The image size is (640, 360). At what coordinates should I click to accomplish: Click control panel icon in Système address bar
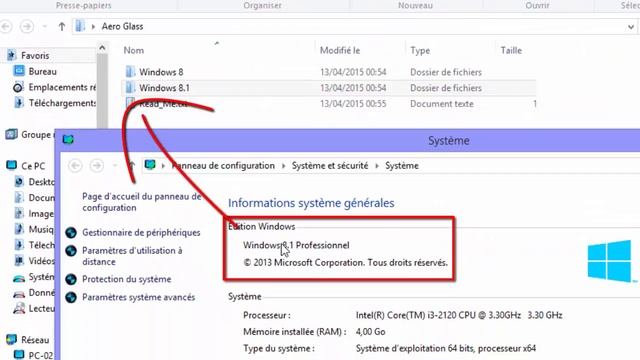pyautogui.click(x=150, y=165)
